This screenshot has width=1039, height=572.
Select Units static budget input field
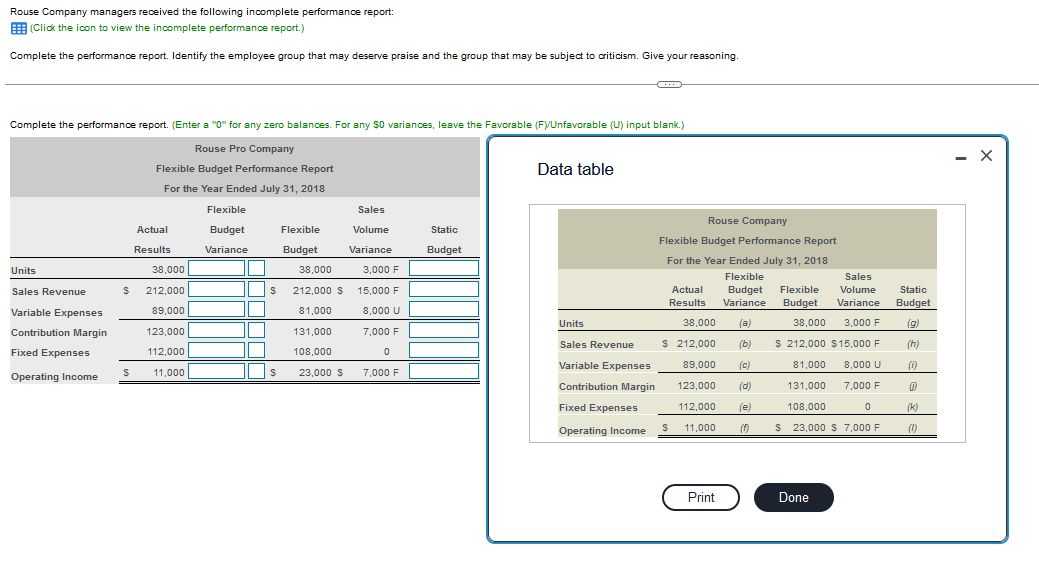[x=444, y=268]
